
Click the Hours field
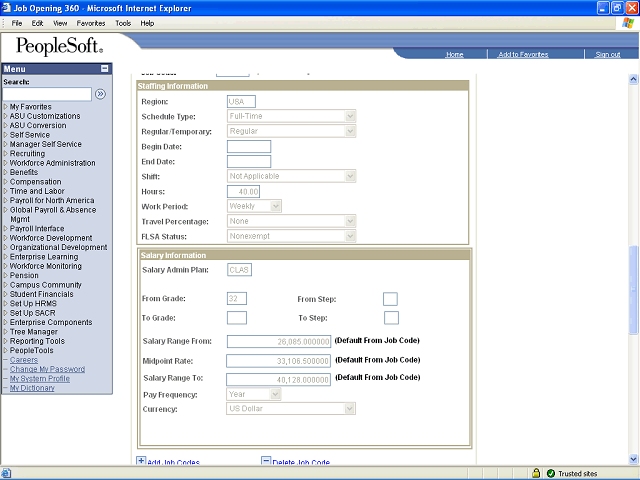(243, 191)
